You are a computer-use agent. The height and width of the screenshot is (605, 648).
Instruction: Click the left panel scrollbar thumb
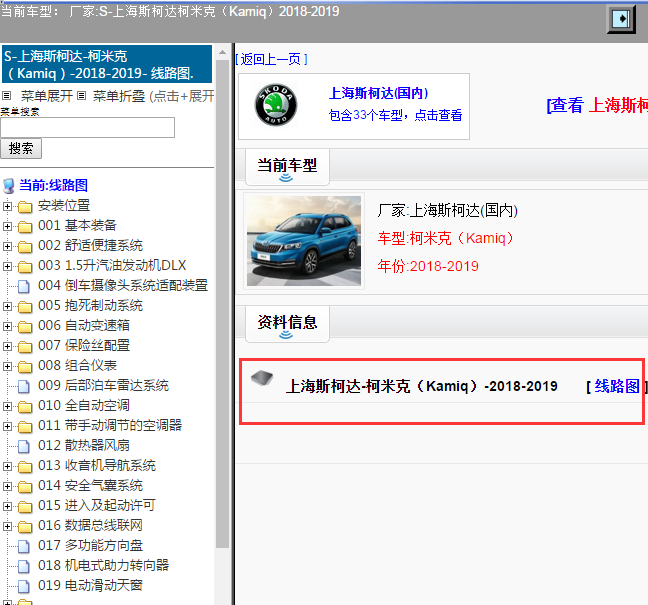tap(222, 304)
